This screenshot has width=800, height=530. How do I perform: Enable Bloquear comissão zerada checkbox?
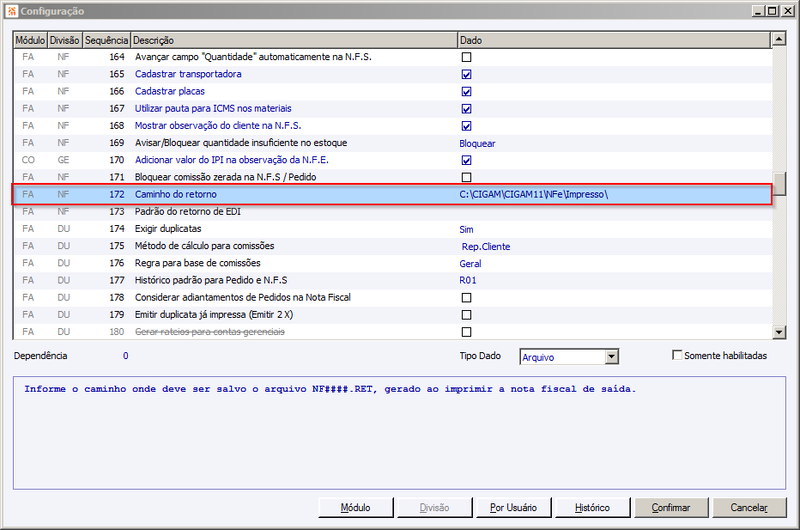coord(466,178)
